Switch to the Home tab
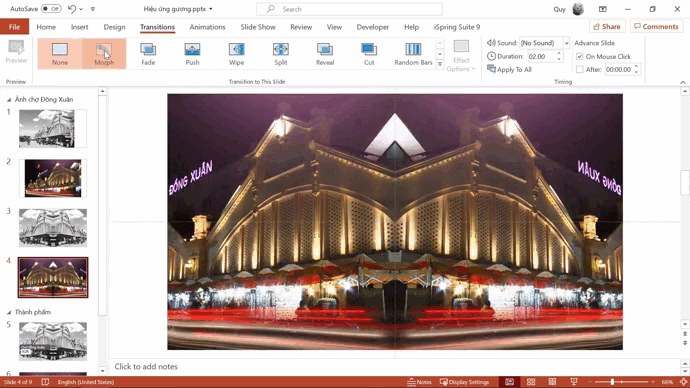The image size is (690, 388). (46, 27)
